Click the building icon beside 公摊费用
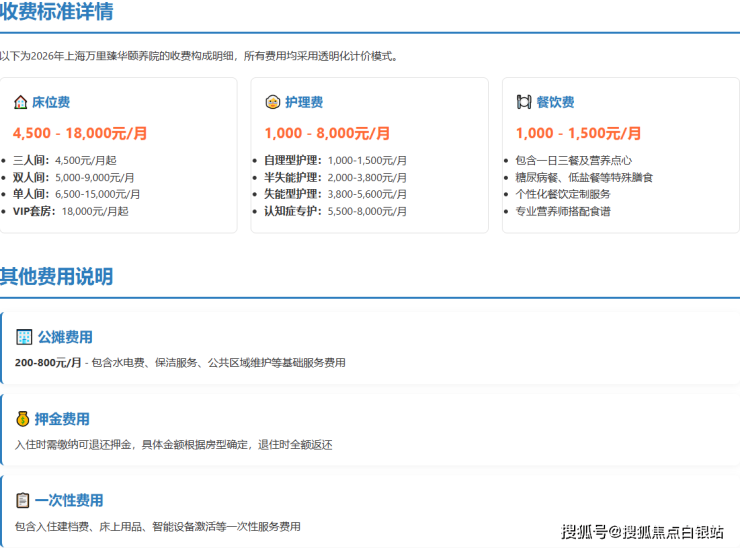 (24, 337)
